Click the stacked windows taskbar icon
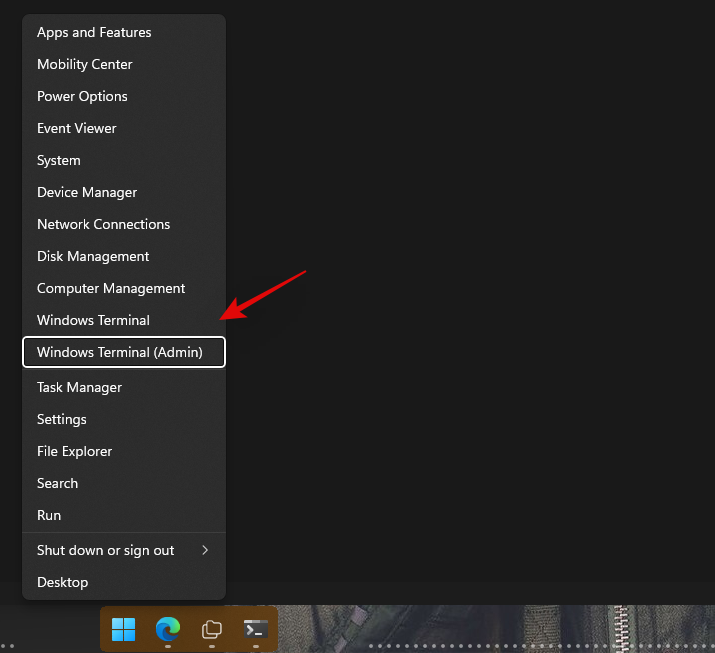 [212, 629]
